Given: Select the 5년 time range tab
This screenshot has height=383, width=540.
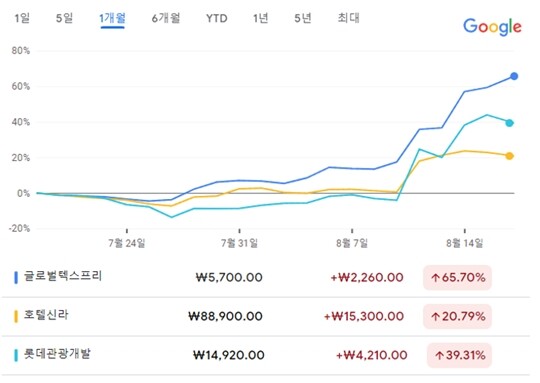Looking at the screenshot, I should click(x=303, y=18).
